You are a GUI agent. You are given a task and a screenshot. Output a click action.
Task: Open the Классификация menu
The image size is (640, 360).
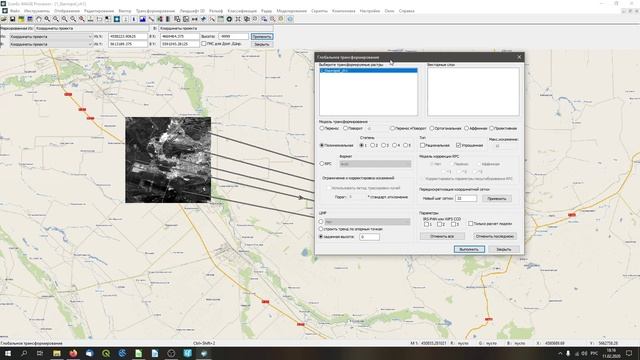pos(242,11)
